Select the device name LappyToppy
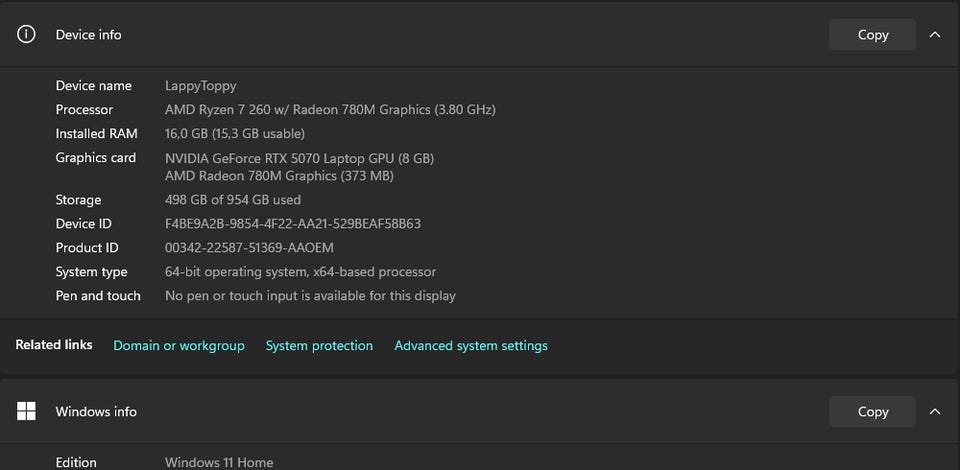Screen dimensions: 960x470 tap(201, 86)
